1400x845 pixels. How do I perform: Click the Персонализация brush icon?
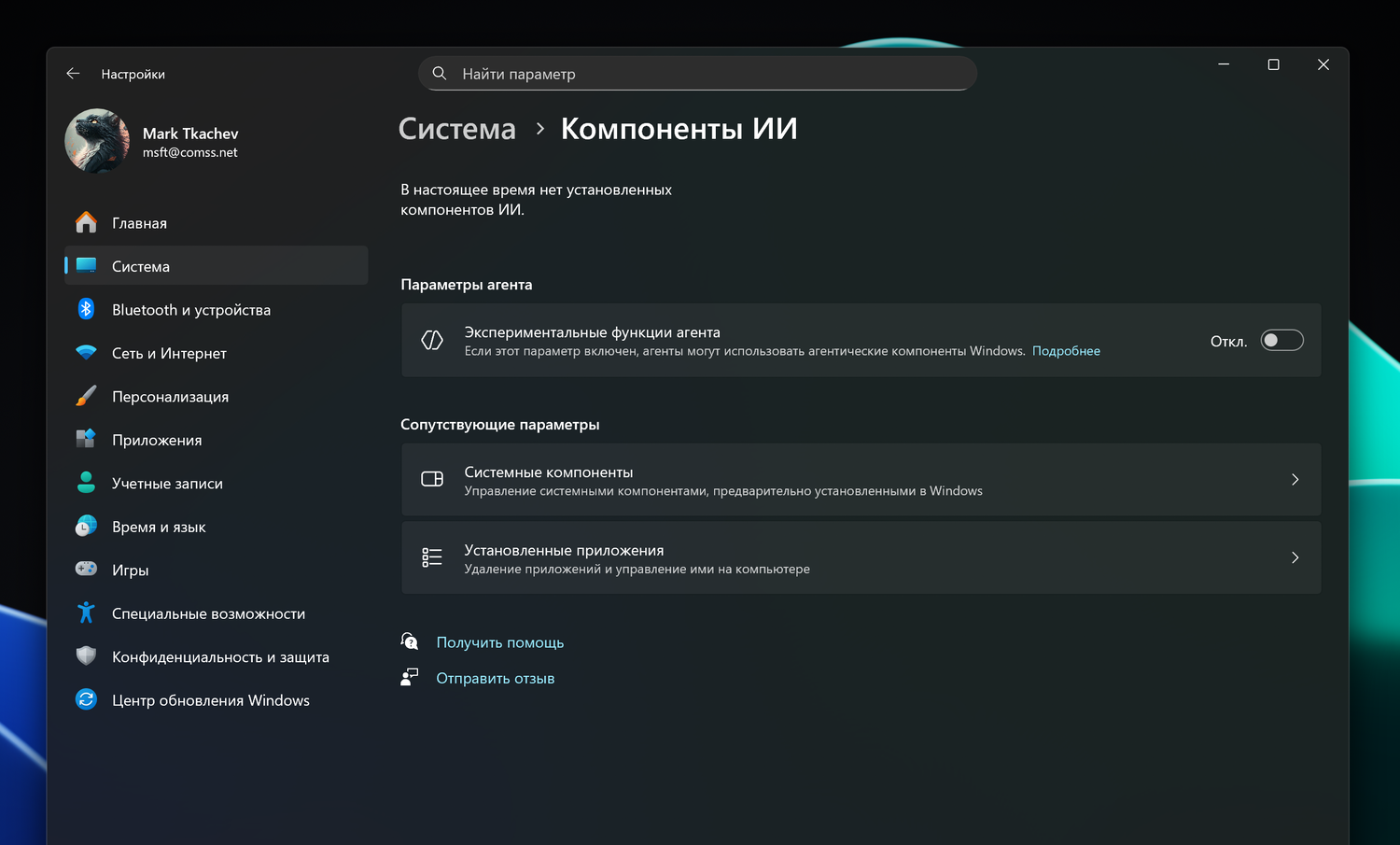[x=85, y=396]
